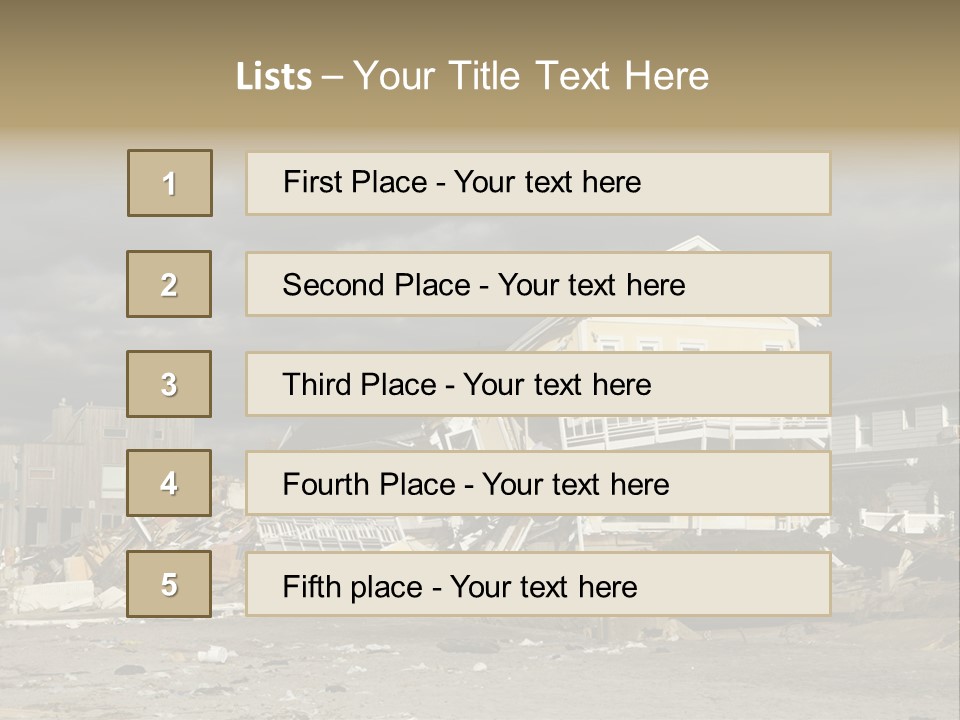960x720 pixels.
Task: Select the number 2 box
Action: (x=169, y=284)
